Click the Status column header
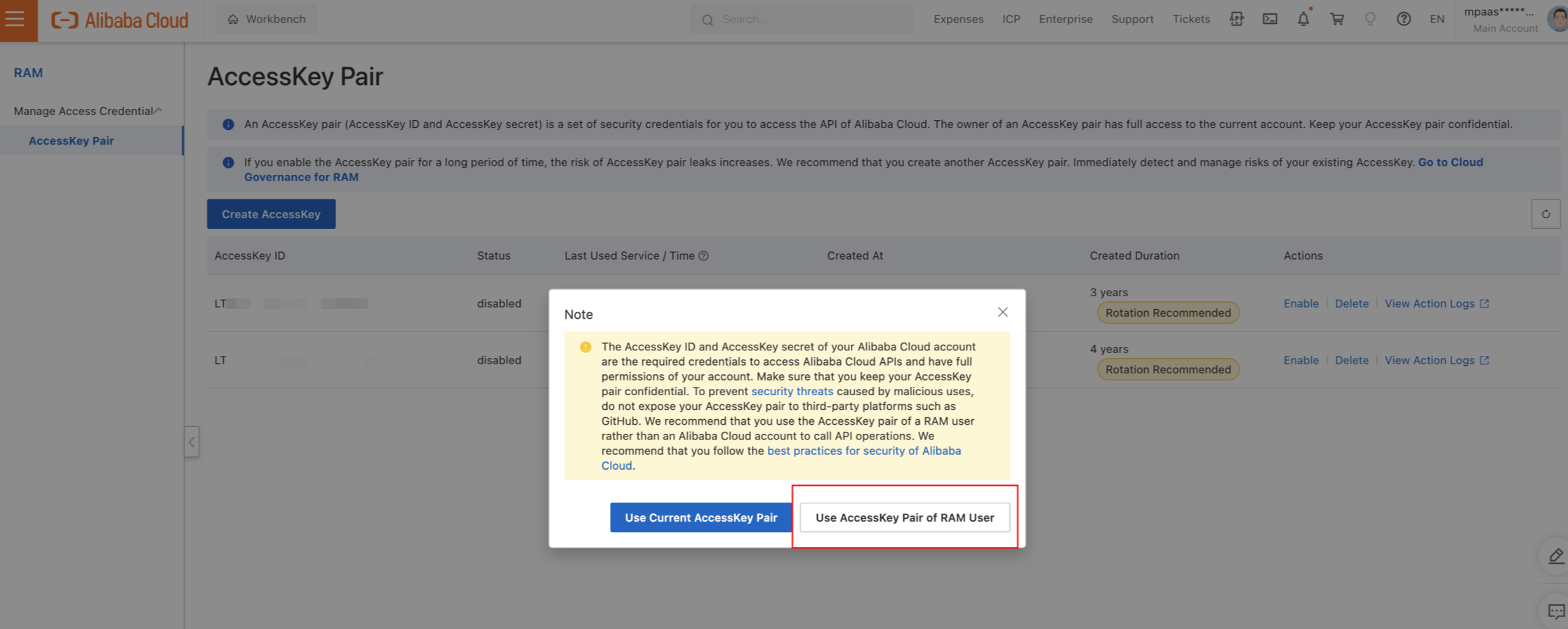1568x629 pixels. 493,256
